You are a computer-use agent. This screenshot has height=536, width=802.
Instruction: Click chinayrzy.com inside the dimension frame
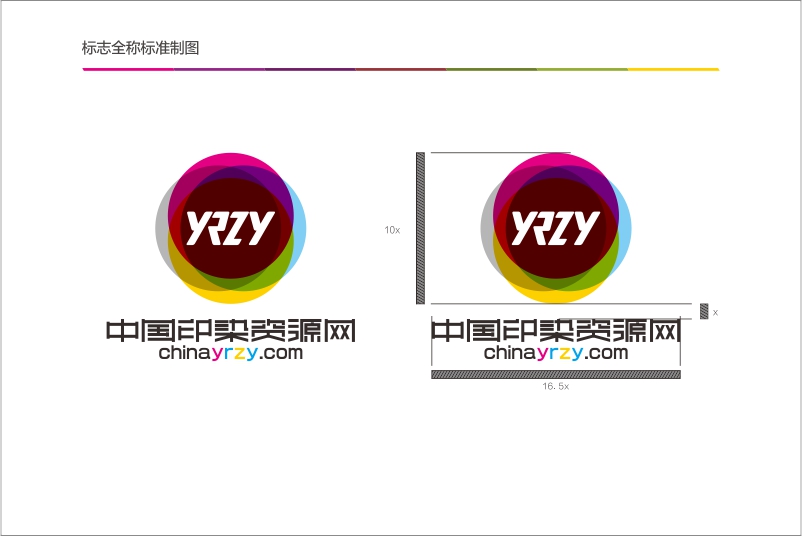click(556, 353)
